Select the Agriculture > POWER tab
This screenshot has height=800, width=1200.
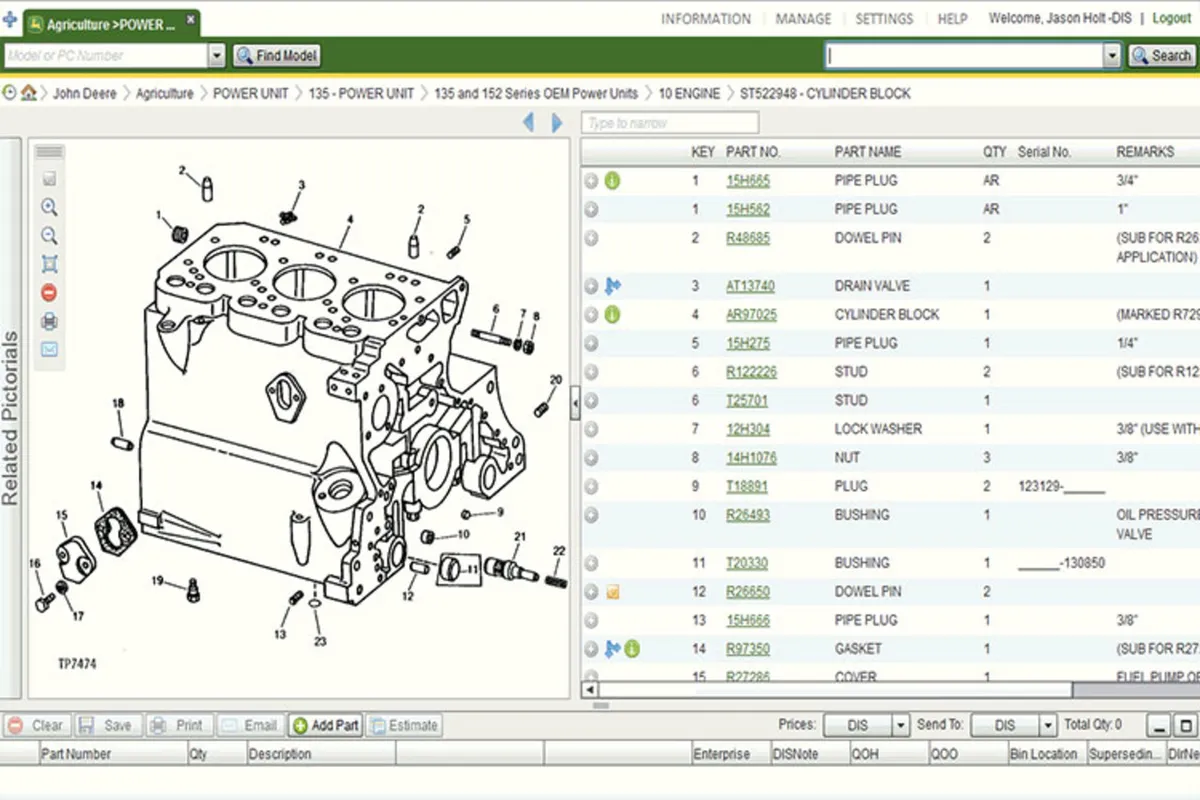(110, 22)
